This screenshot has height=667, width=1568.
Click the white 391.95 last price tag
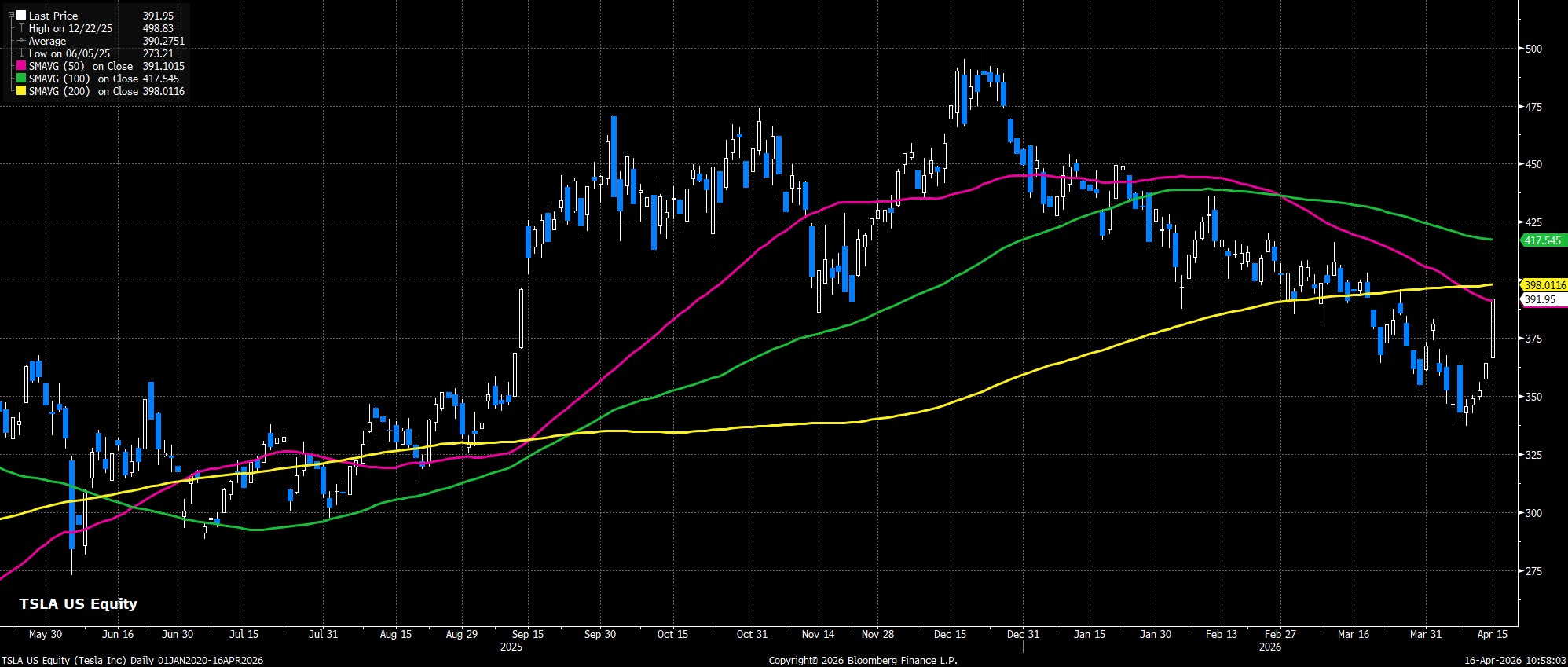(1540, 299)
